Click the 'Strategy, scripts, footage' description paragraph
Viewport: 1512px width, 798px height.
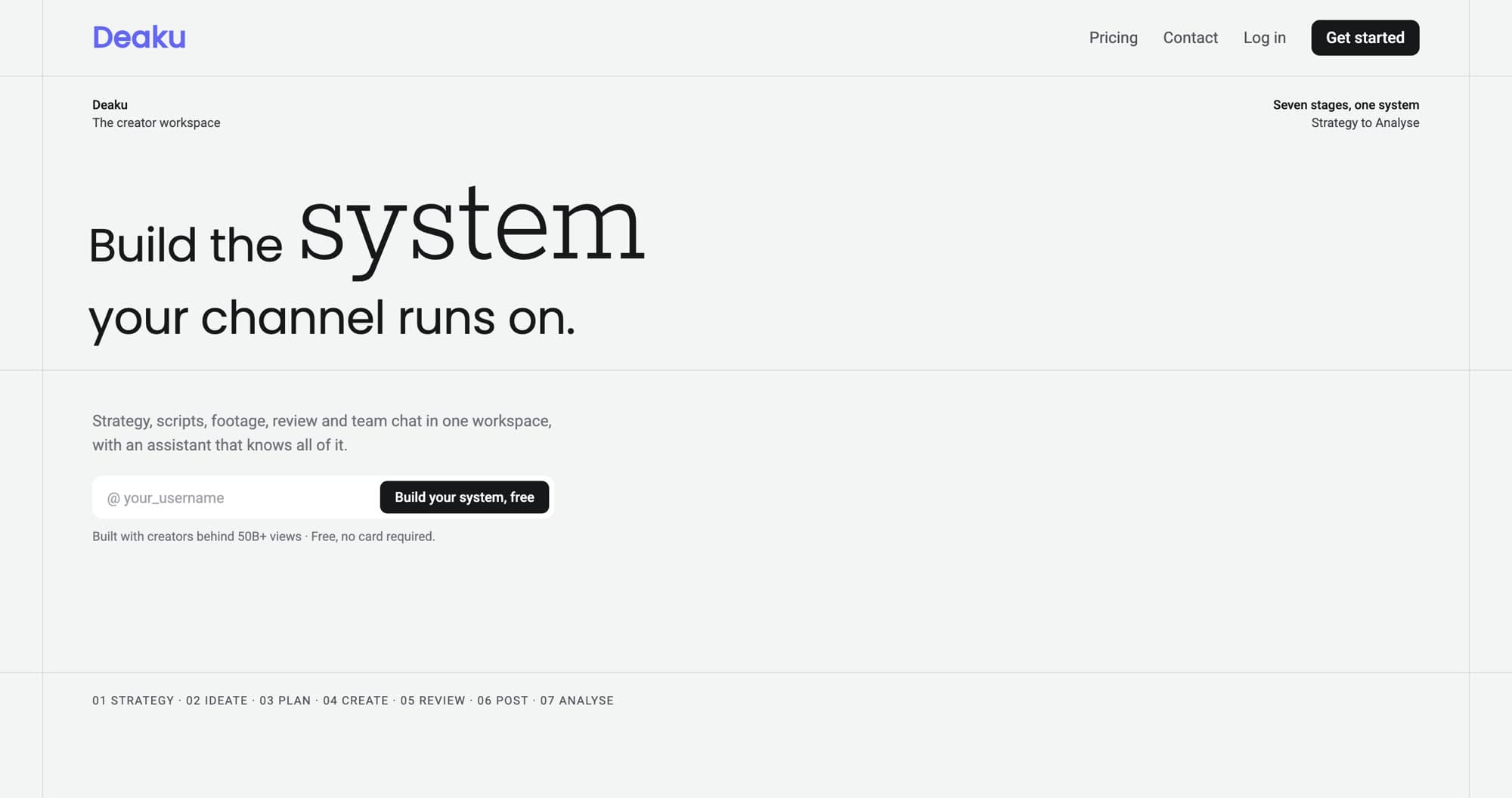tap(322, 433)
